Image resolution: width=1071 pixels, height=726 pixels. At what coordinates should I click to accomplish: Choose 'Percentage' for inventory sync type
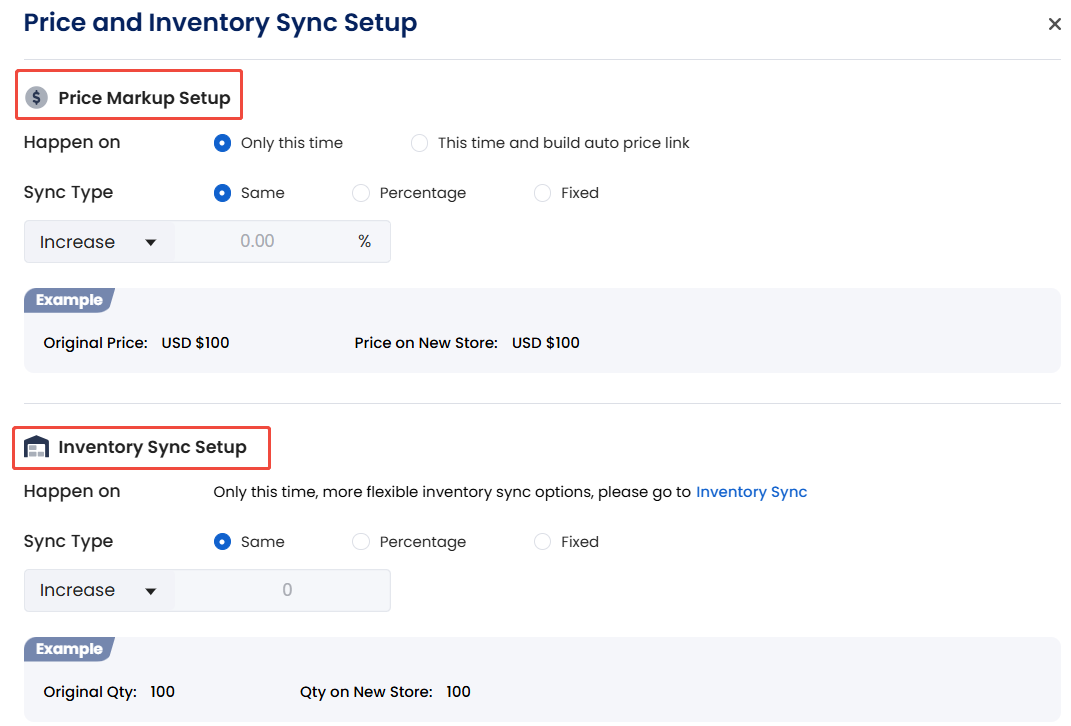[x=361, y=542]
